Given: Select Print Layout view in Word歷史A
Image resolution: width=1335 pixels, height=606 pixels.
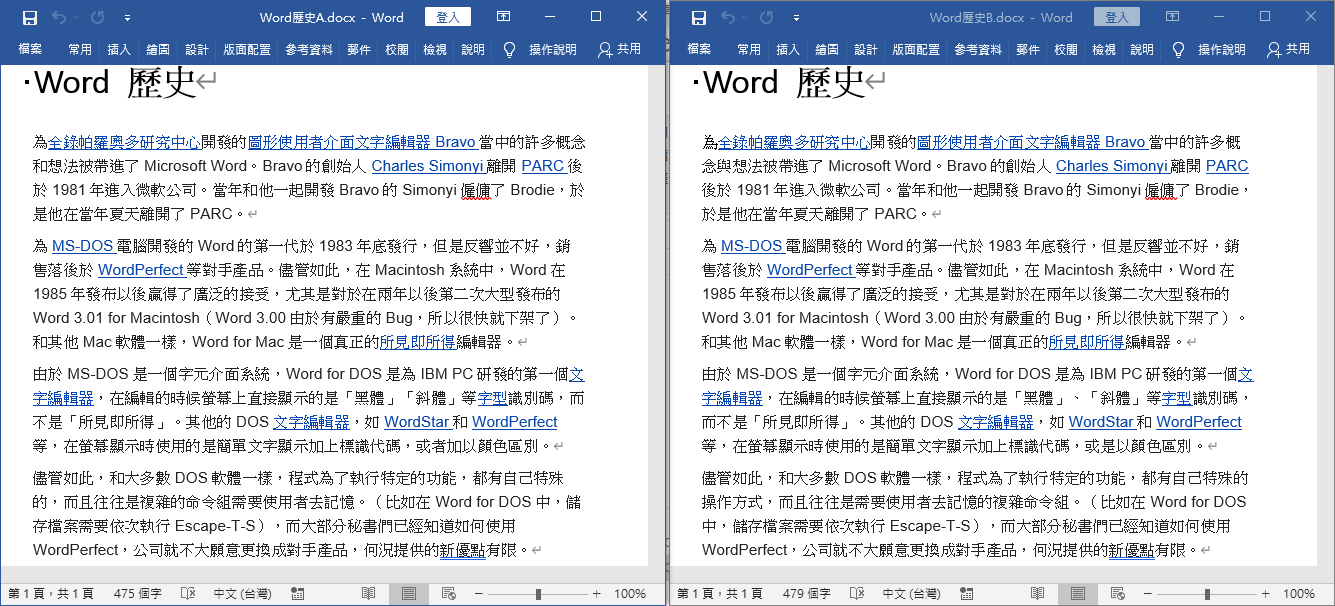Looking at the screenshot, I should [x=408, y=593].
